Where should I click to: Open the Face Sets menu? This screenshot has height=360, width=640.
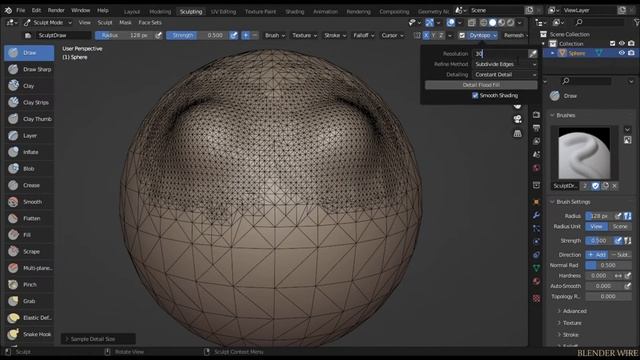click(x=150, y=22)
